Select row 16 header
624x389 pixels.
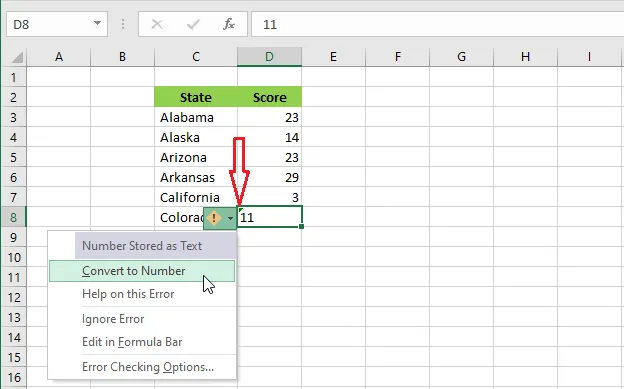(x=14, y=377)
